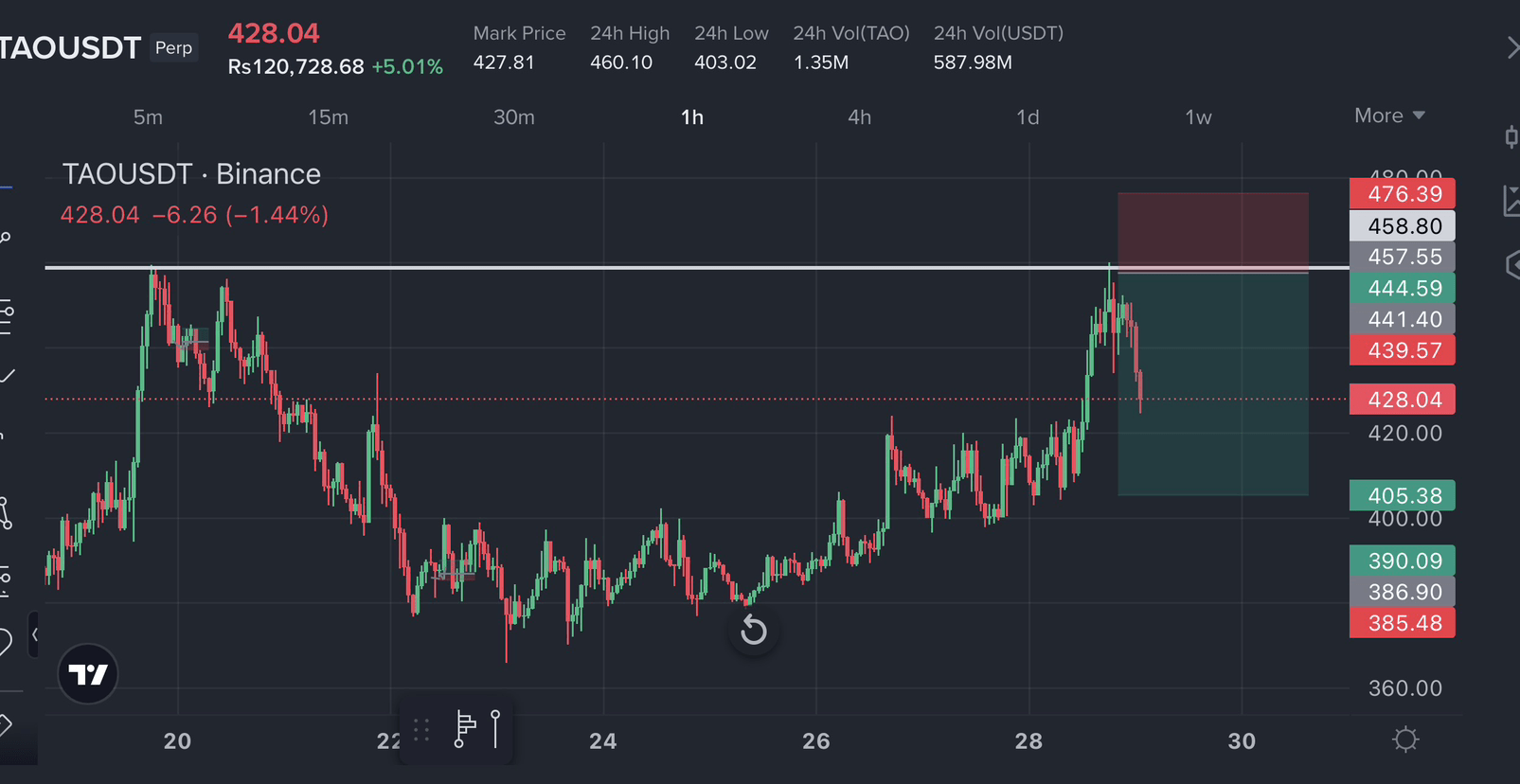Click the legend change −6.26 (−1.44%)

[241, 215]
